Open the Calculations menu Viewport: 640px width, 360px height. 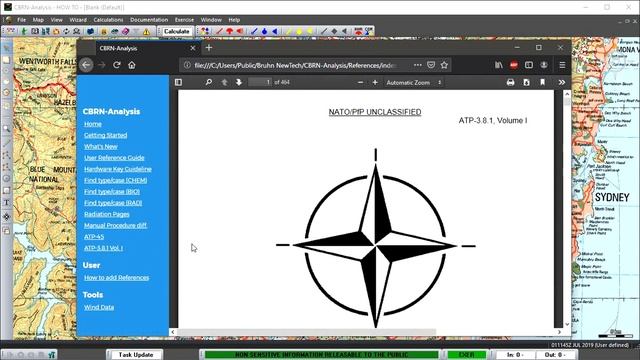tap(108, 20)
